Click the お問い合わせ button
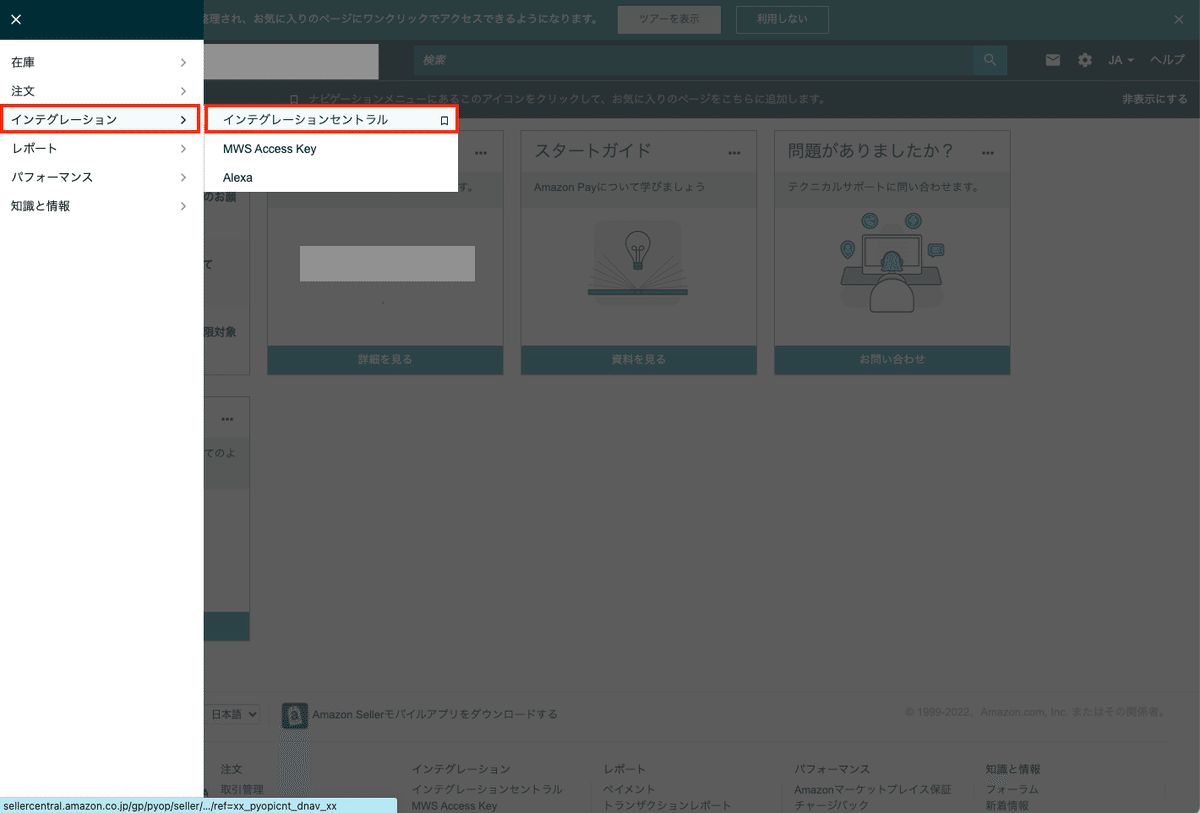Image resolution: width=1200 pixels, height=813 pixels. [x=892, y=359]
